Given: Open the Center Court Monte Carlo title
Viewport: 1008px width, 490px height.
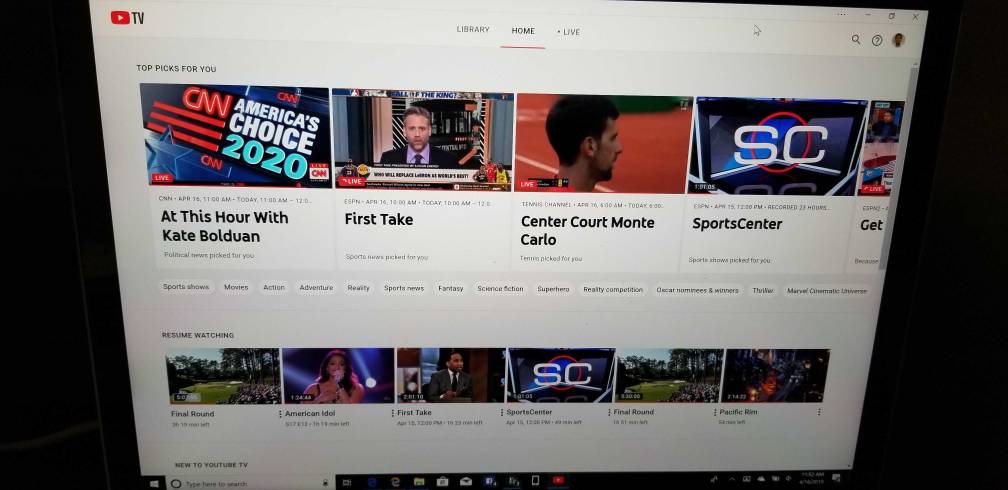Looking at the screenshot, I should pos(588,231).
